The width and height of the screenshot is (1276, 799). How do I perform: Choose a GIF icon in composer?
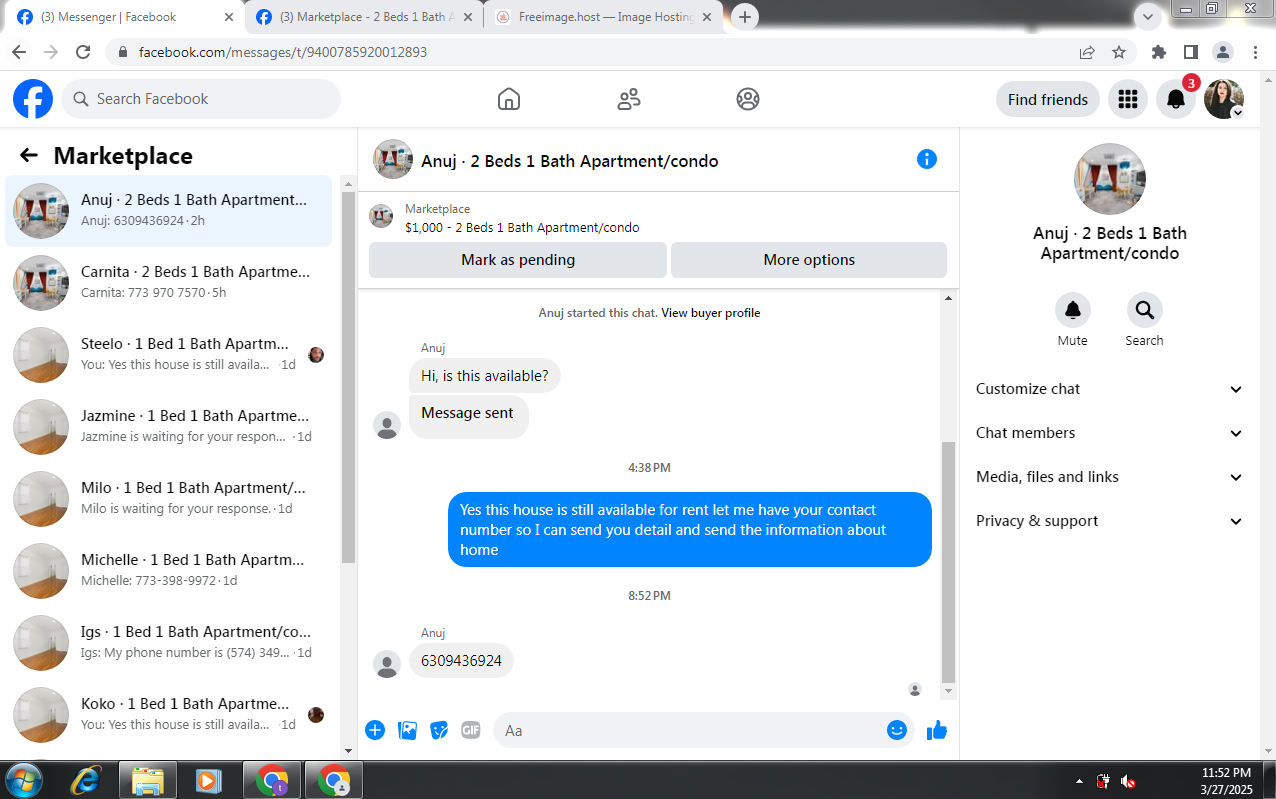point(471,730)
